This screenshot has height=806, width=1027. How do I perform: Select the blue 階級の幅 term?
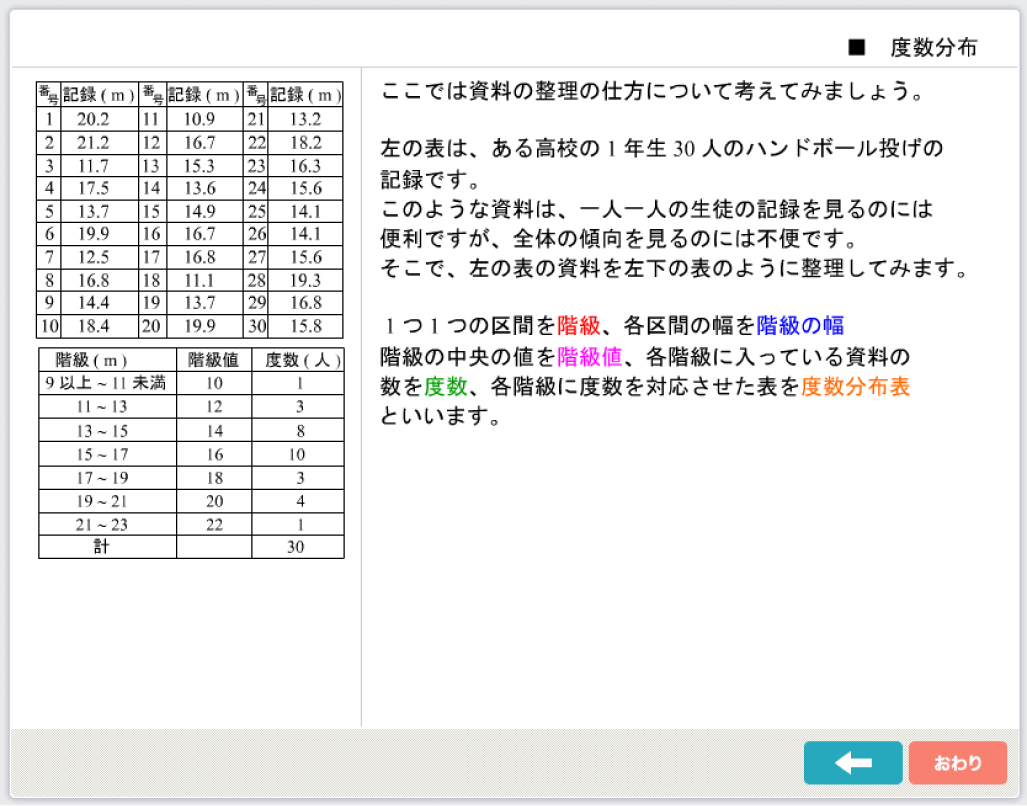[800, 325]
